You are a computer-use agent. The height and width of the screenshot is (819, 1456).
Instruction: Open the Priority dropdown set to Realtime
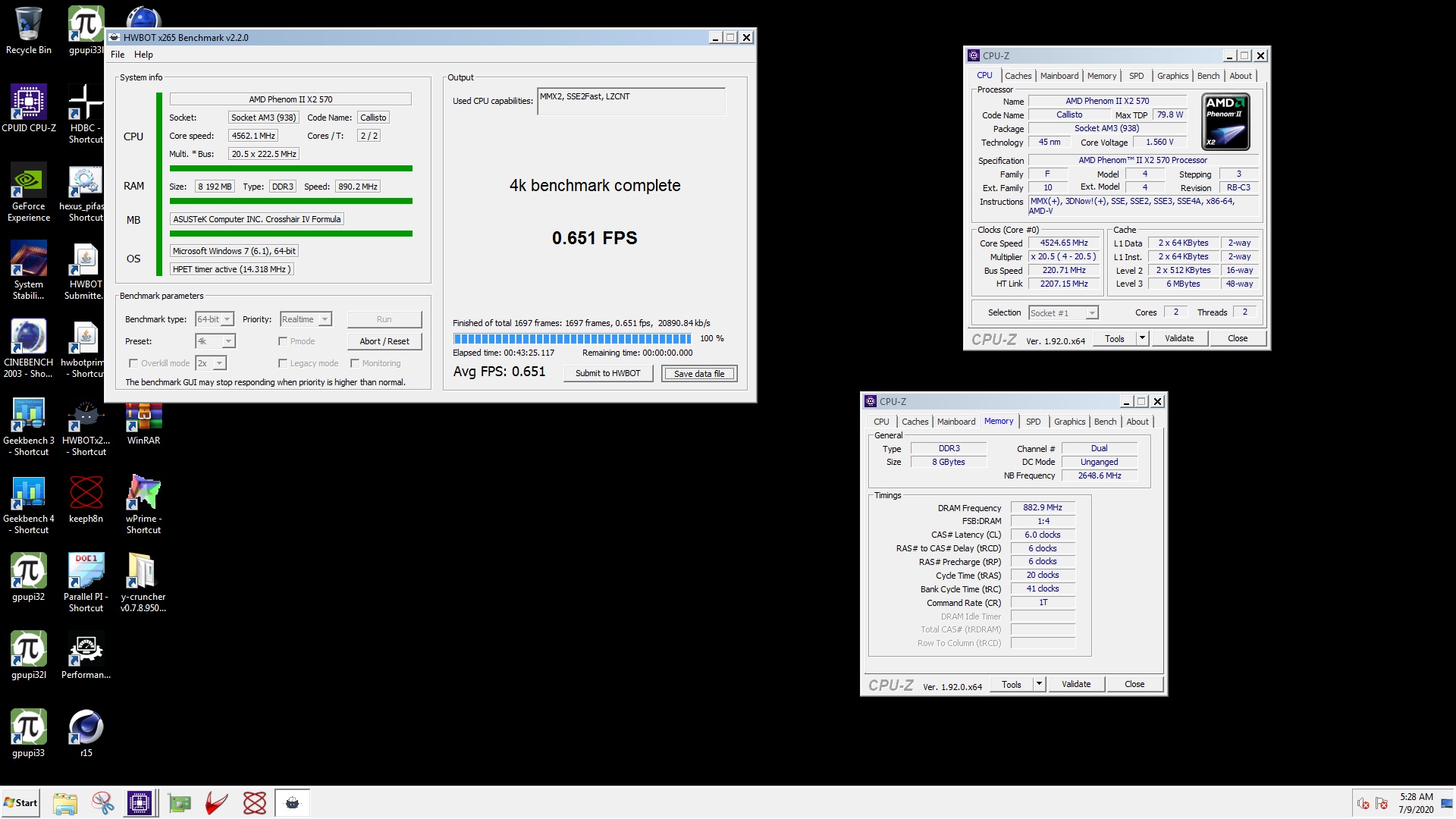tap(306, 319)
